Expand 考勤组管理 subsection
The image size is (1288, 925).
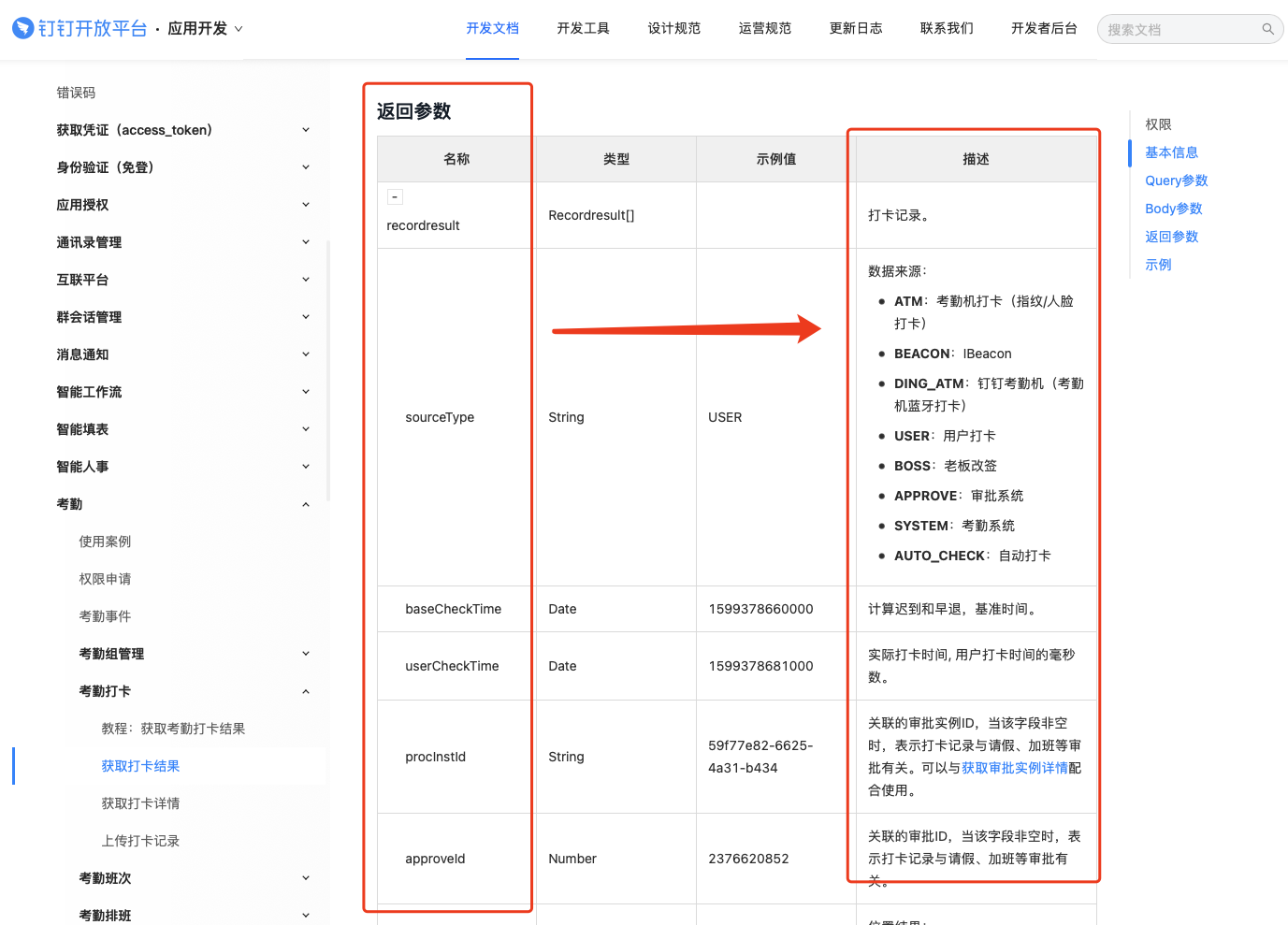tap(305, 654)
